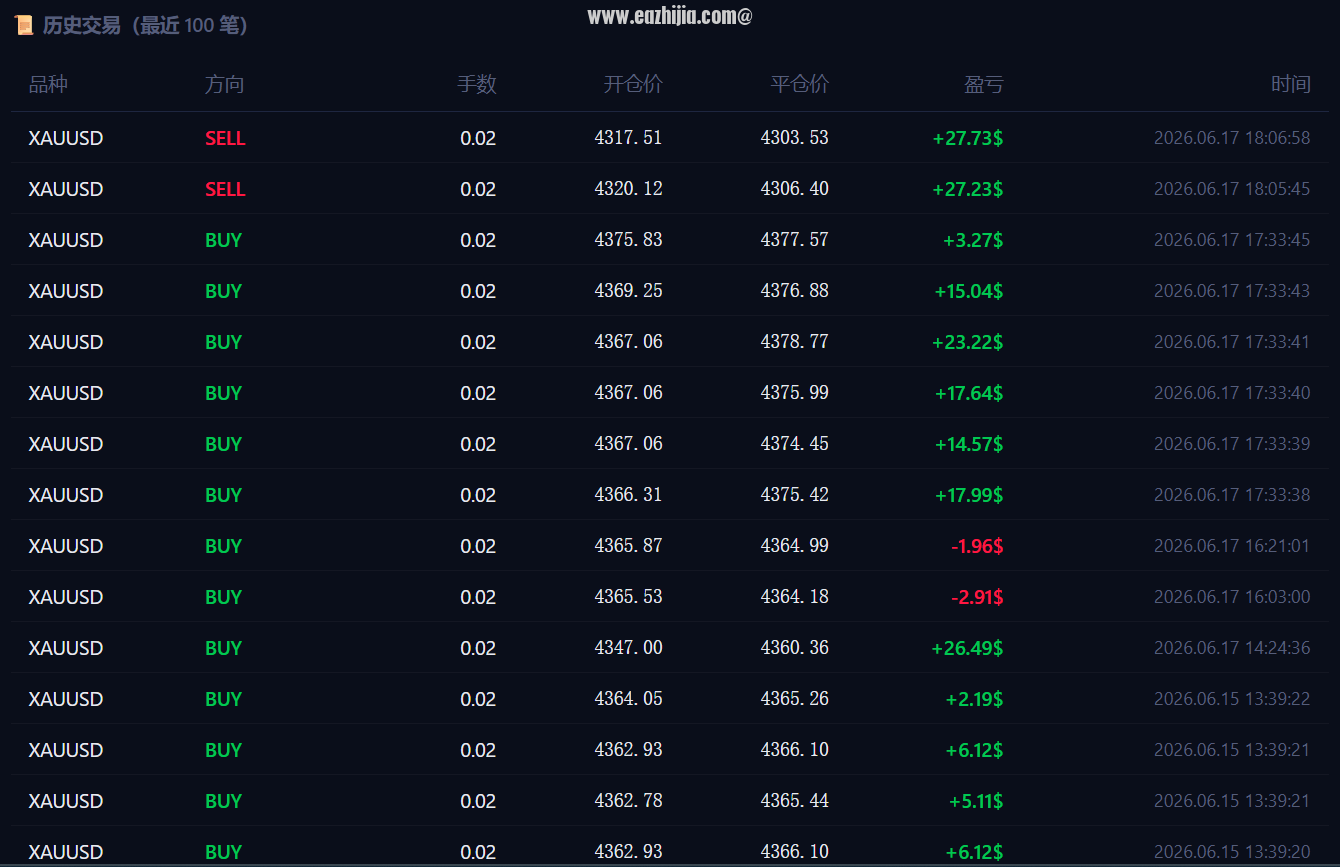
Task: Click profit +15.04$
Action: pyautogui.click(x=969, y=291)
